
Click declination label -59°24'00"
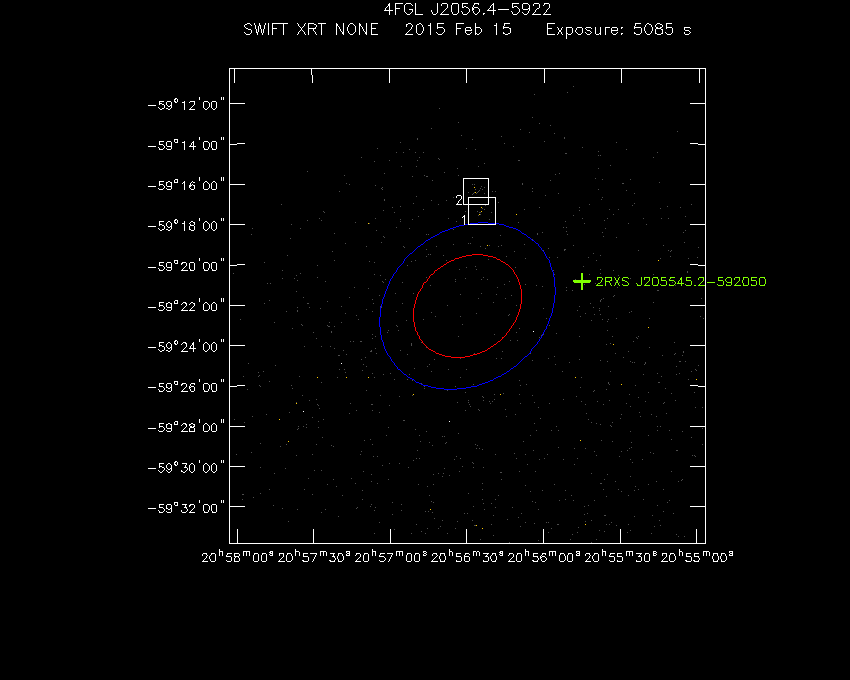coord(186,346)
